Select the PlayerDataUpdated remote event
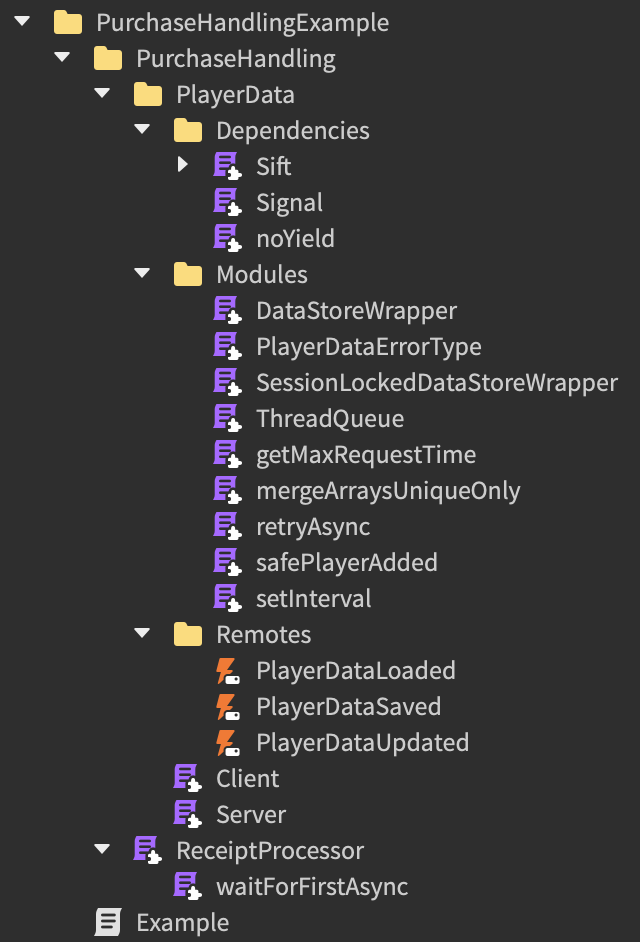The image size is (640, 942). (362, 743)
